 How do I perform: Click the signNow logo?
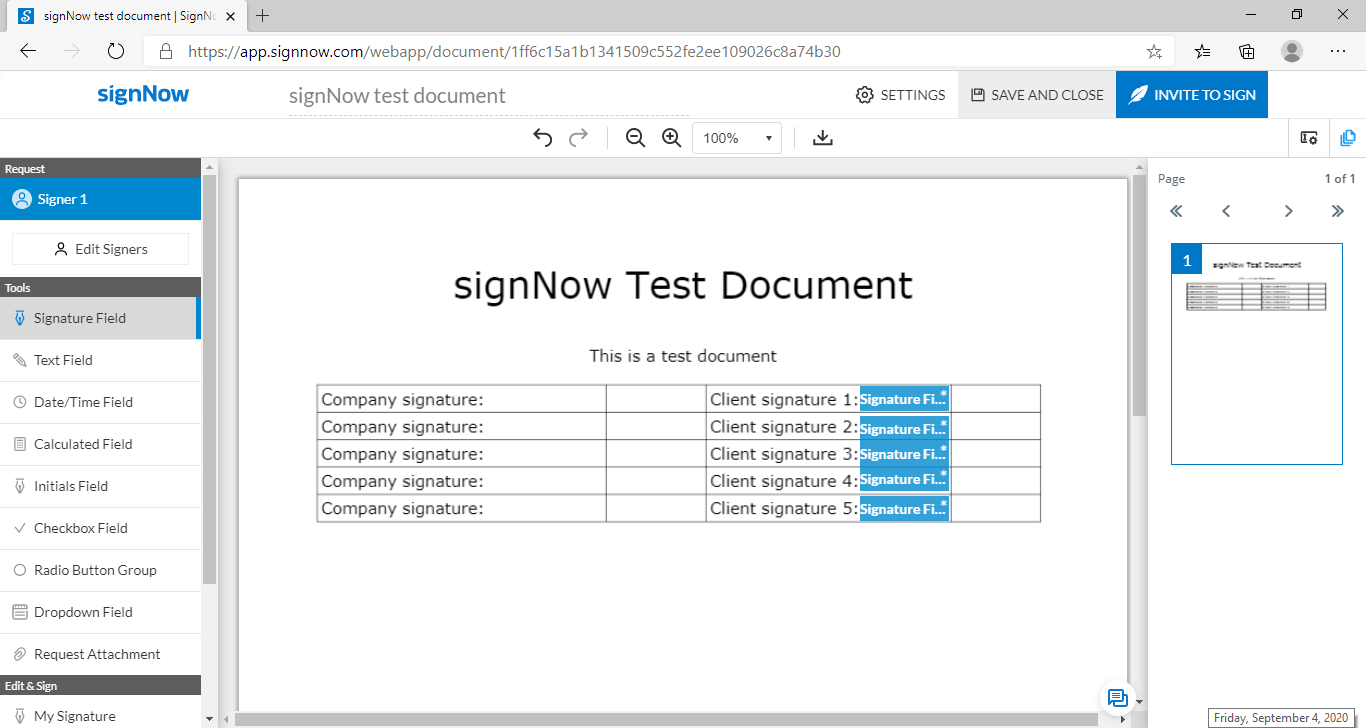(x=143, y=95)
